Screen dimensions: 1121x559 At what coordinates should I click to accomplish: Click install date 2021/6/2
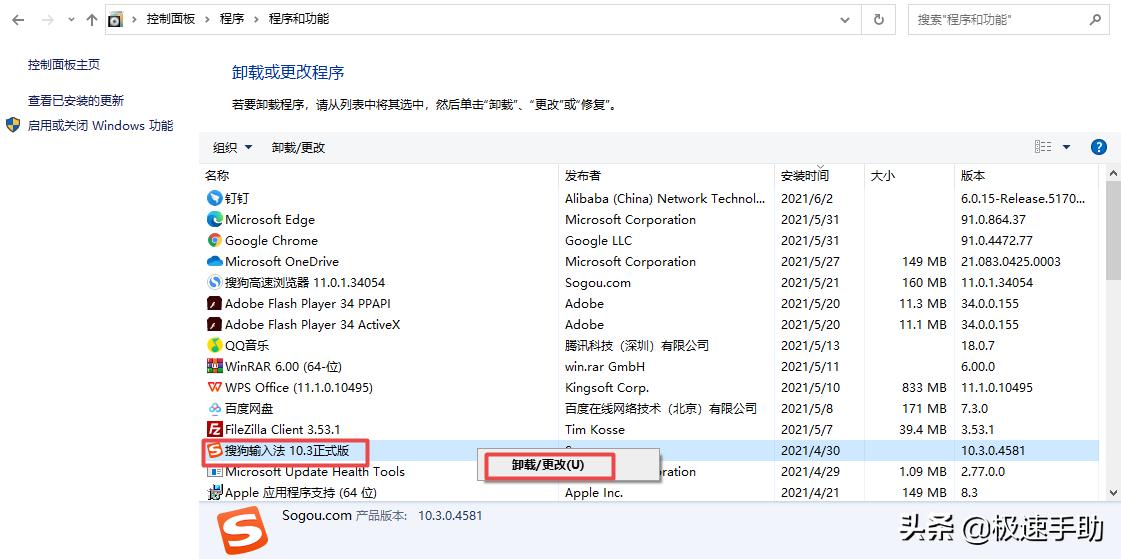(x=806, y=199)
